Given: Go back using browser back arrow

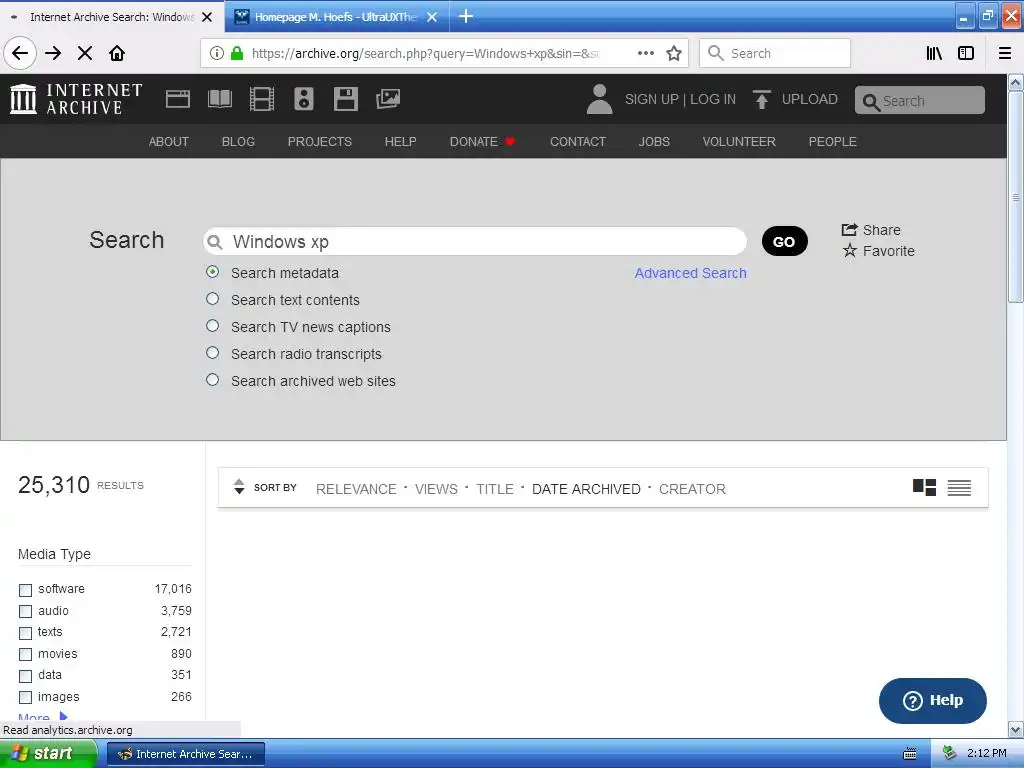Looking at the screenshot, I should pyautogui.click(x=20, y=53).
